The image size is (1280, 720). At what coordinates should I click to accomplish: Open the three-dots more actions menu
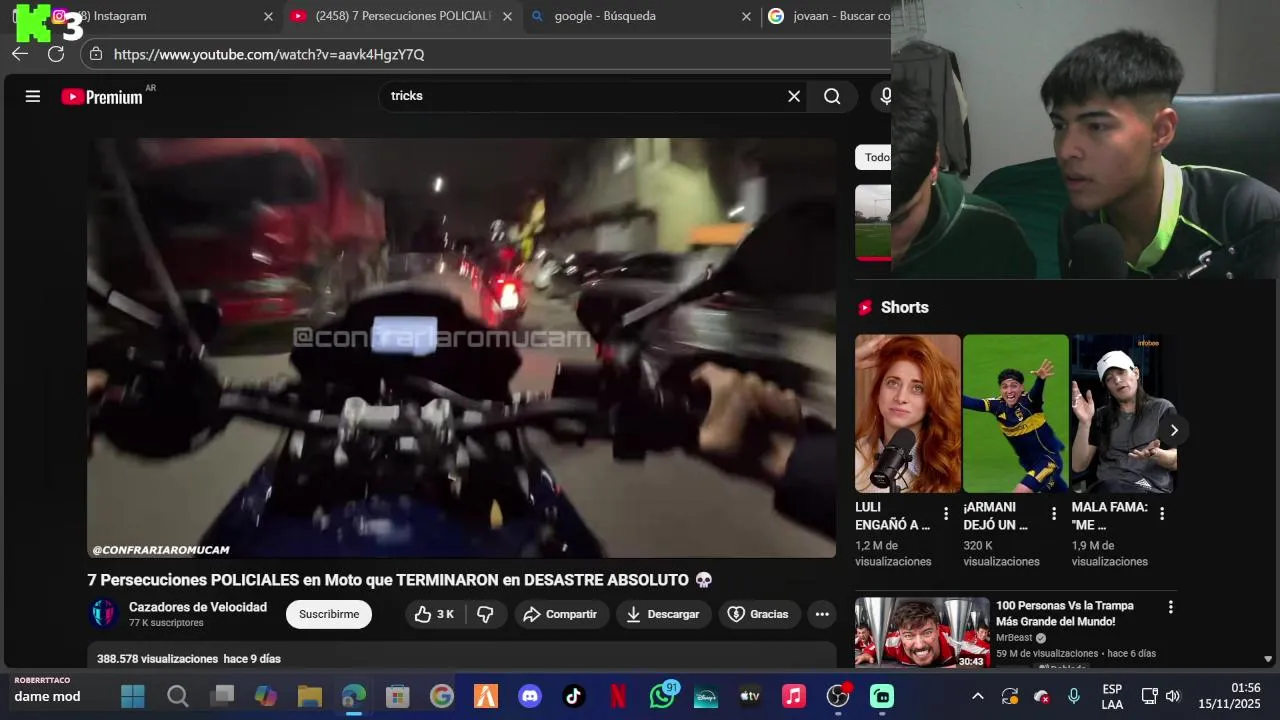point(822,614)
